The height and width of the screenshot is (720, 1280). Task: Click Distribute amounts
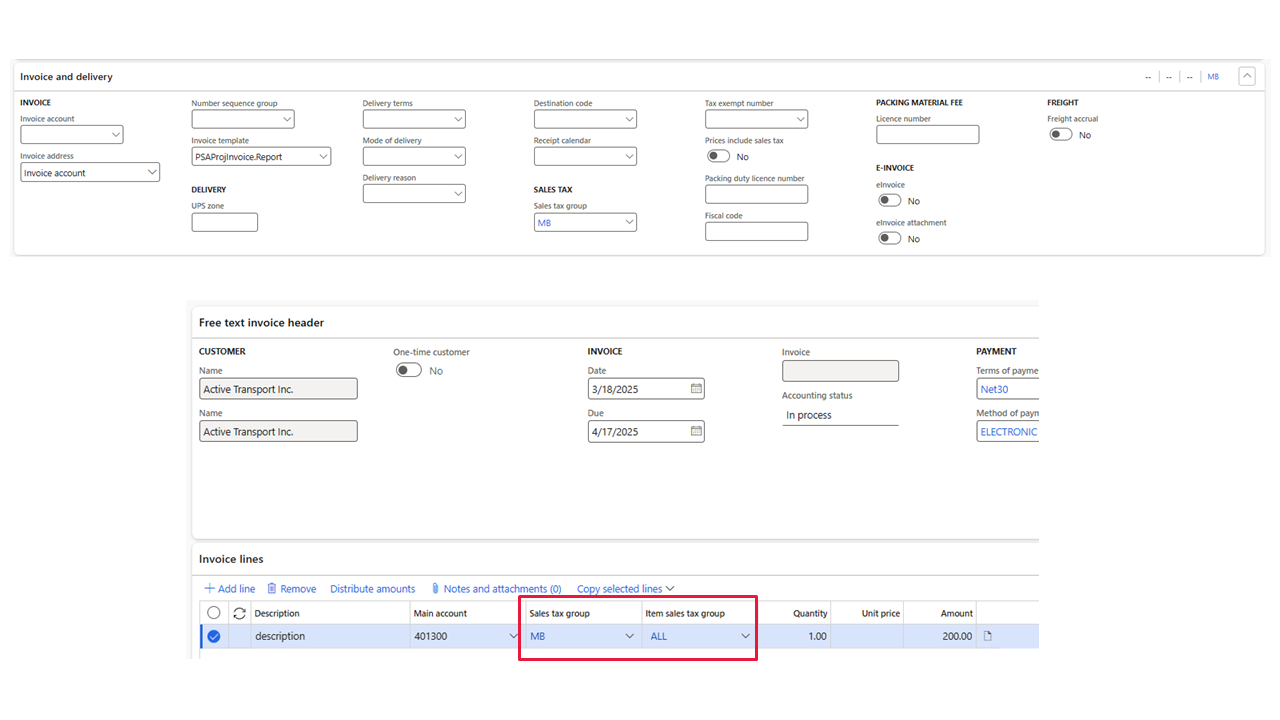point(372,589)
